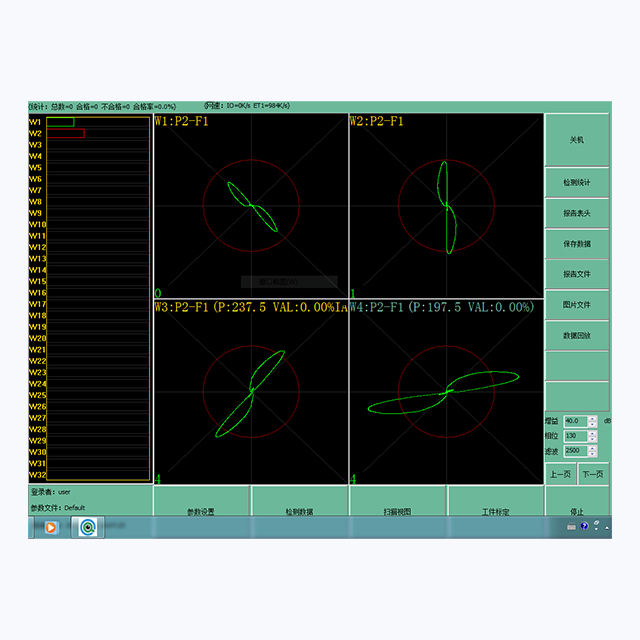
Task: Select channel label W5 in list
Action: click(x=36, y=168)
